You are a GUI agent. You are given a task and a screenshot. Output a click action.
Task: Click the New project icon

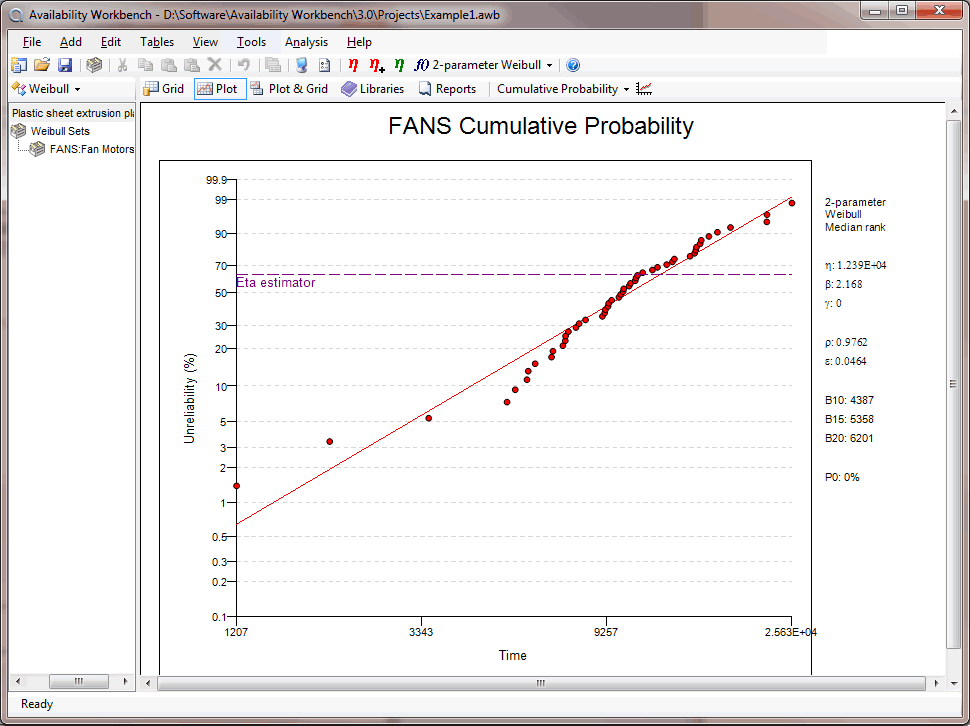pos(20,65)
